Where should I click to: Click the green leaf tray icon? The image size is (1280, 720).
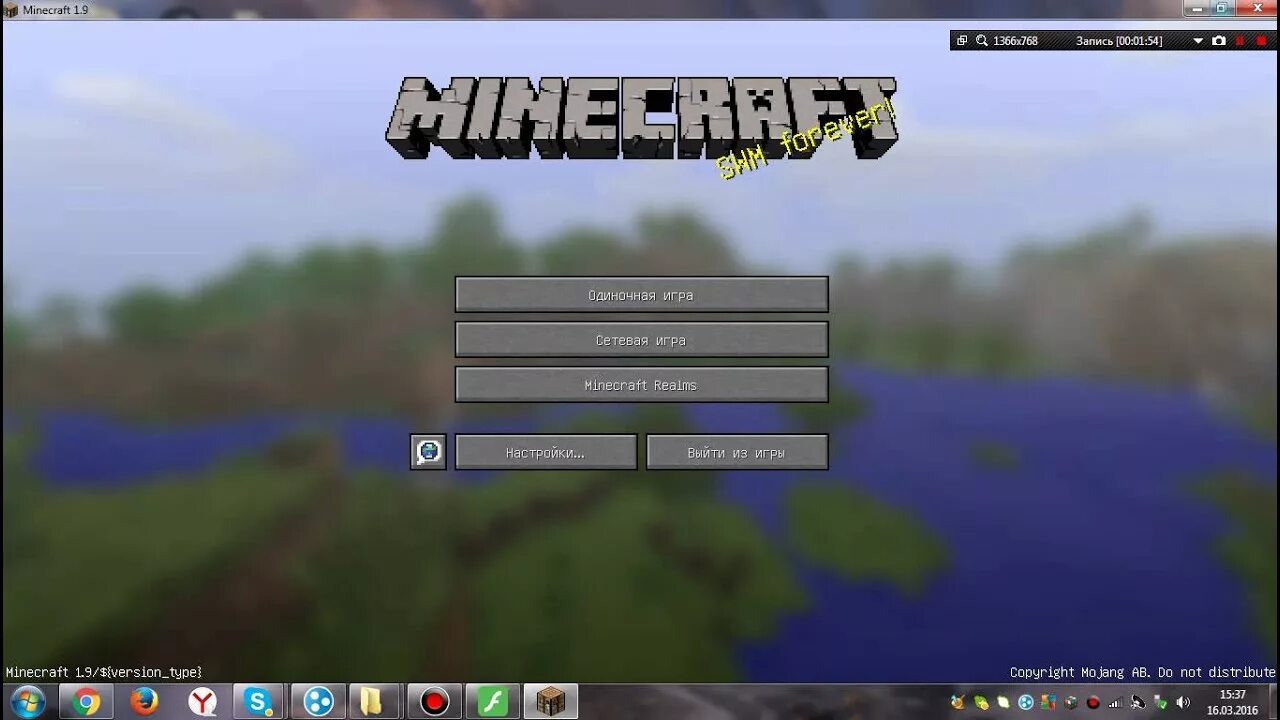pyautogui.click(x=981, y=702)
